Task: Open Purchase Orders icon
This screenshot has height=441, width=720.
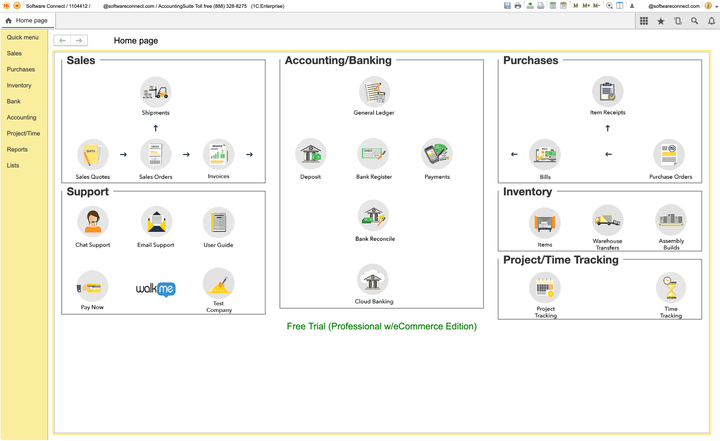Action: tap(669, 155)
